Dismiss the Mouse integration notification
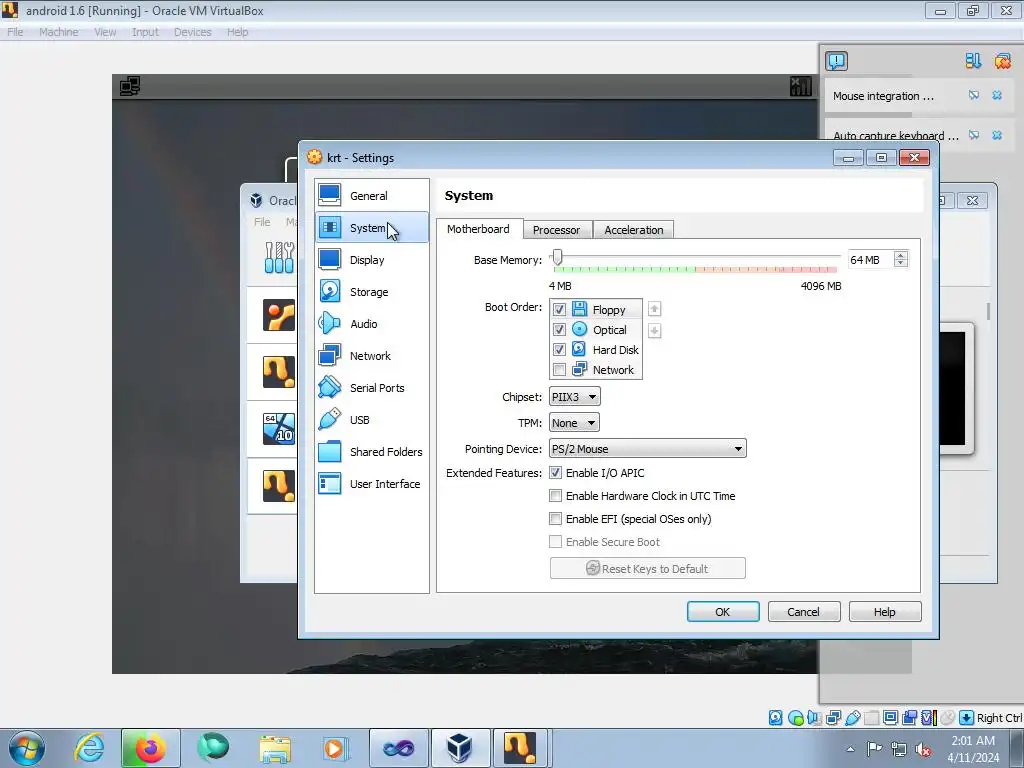Screen dimensions: 1024x768 click(997, 95)
